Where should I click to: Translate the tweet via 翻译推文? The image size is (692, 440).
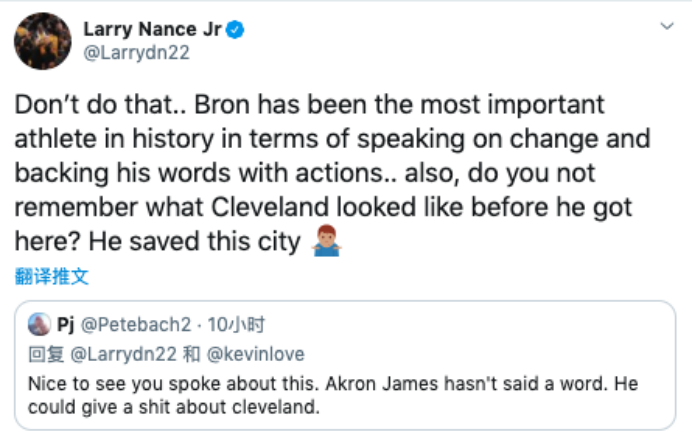coord(52,275)
